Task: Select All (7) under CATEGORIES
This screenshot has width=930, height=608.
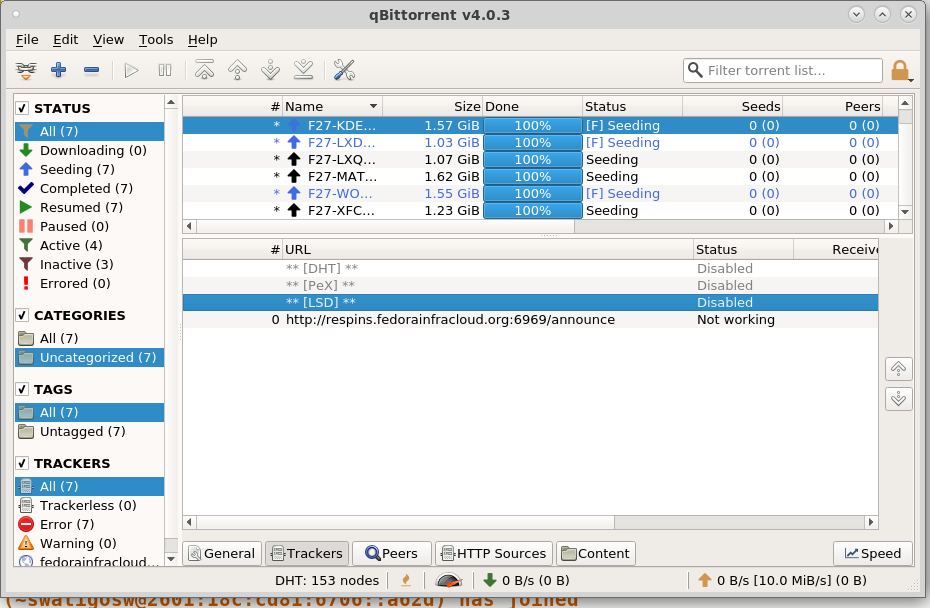Action: 90,338
